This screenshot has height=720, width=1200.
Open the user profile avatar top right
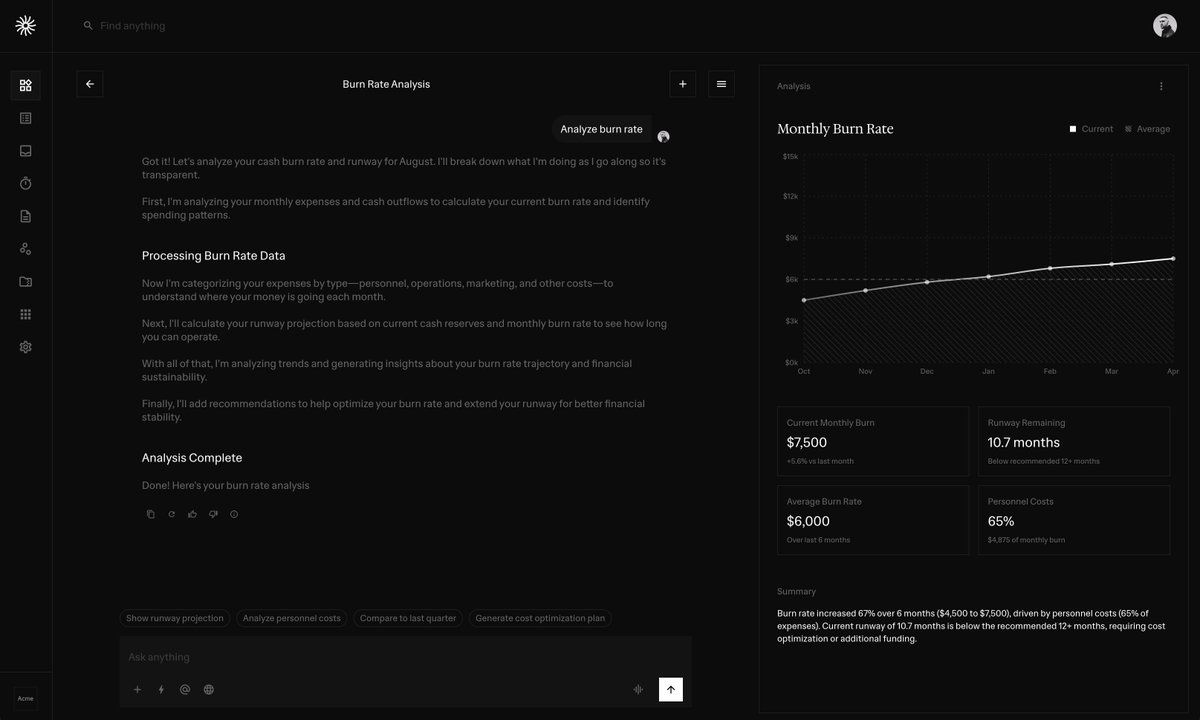pyautogui.click(x=1165, y=26)
